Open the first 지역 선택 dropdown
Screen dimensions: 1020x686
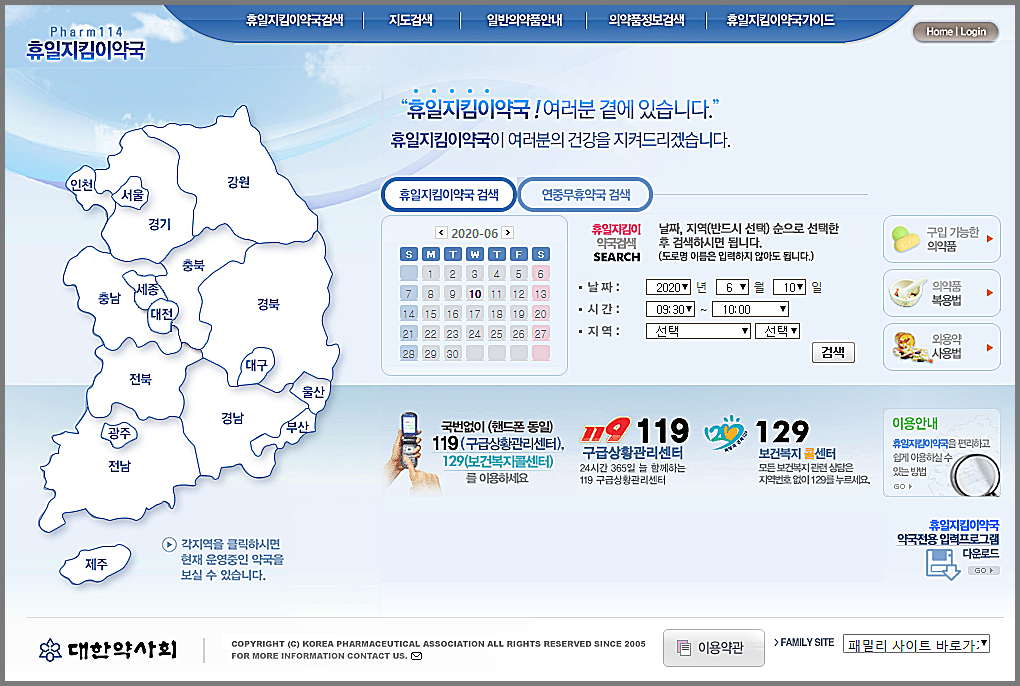click(699, 331)
